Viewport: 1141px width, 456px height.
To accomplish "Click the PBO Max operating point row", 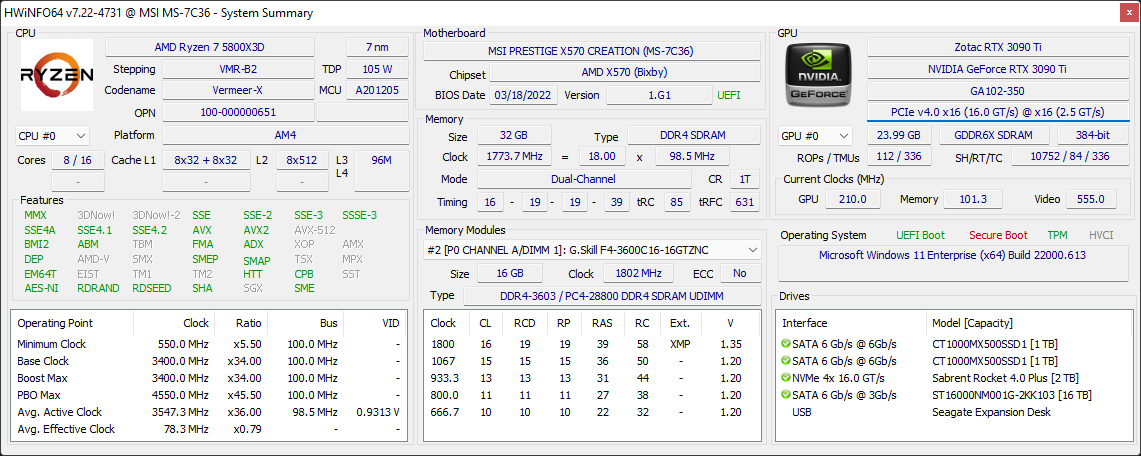I will pos(209,395).
